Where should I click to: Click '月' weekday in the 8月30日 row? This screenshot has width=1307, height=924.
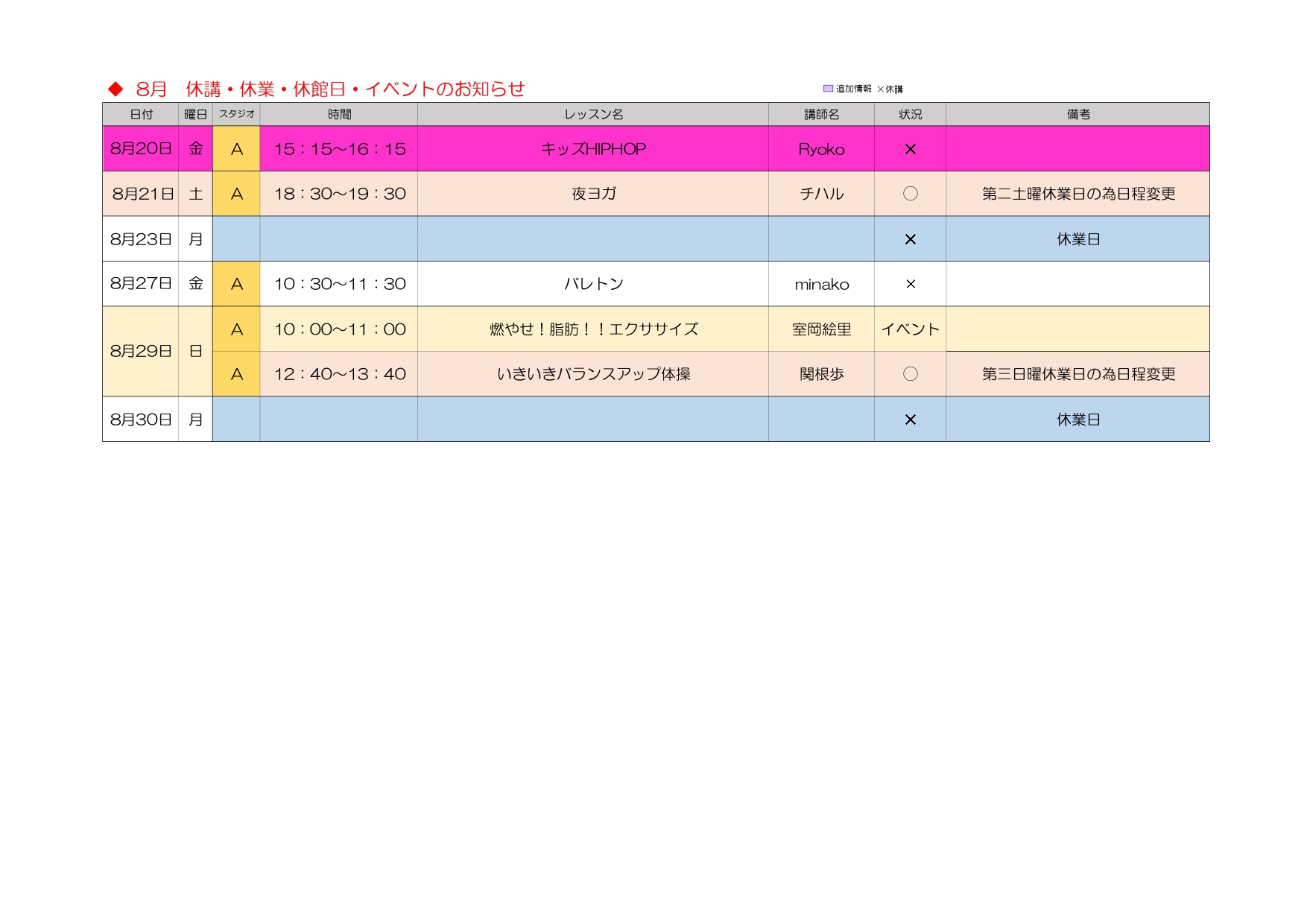[195, 420]
